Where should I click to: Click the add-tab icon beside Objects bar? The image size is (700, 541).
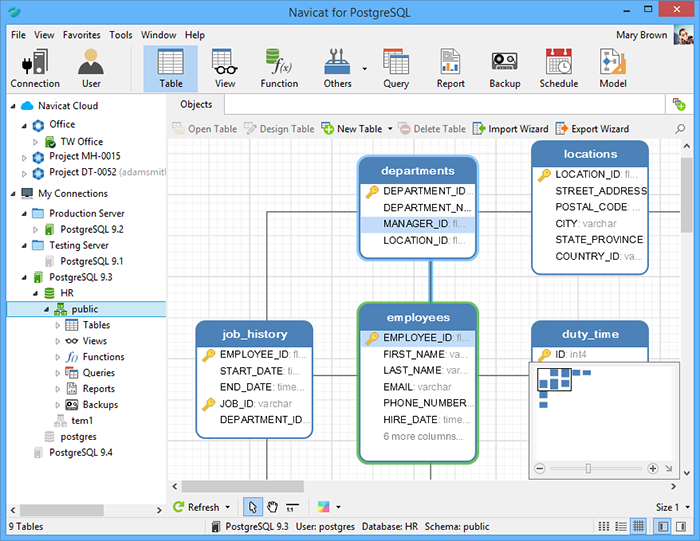tap(679, 105)
